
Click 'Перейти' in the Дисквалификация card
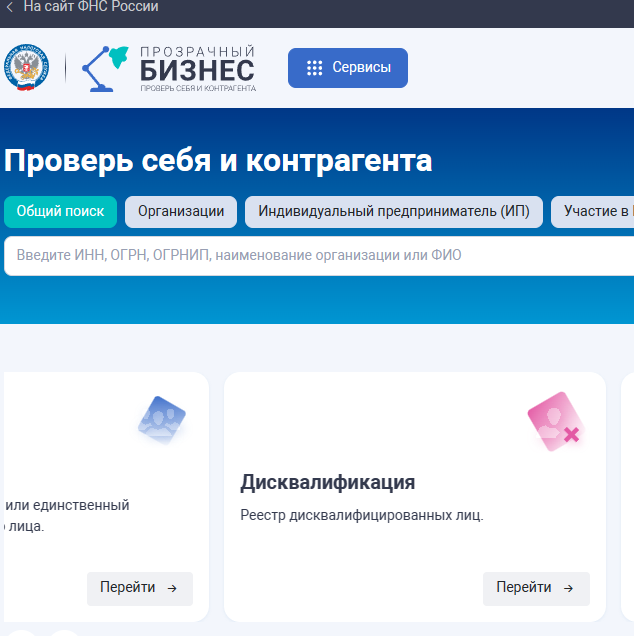(x=536, y=589)
